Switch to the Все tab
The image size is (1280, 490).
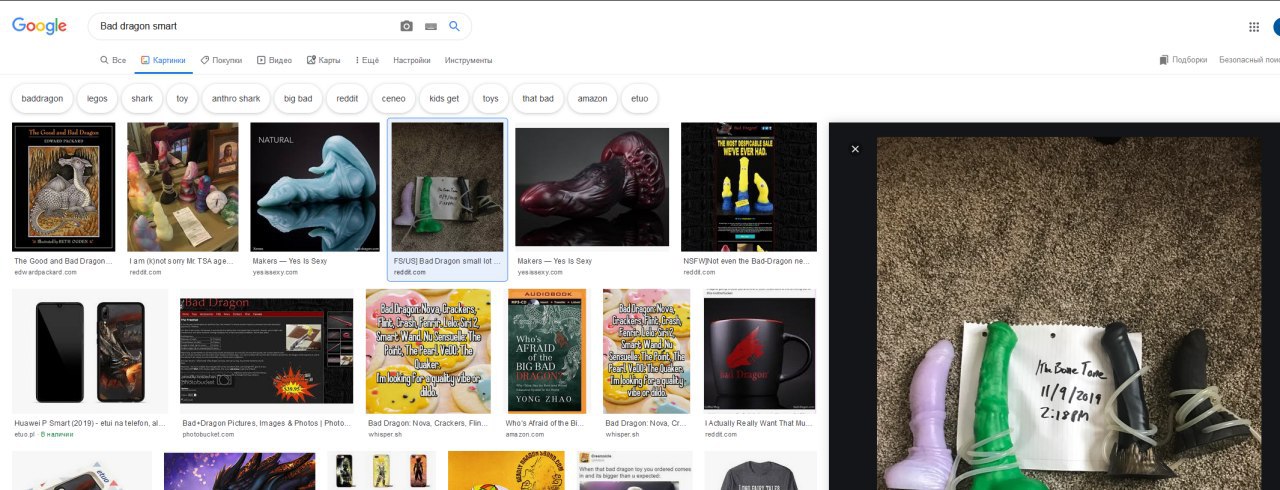click(112, 60)
